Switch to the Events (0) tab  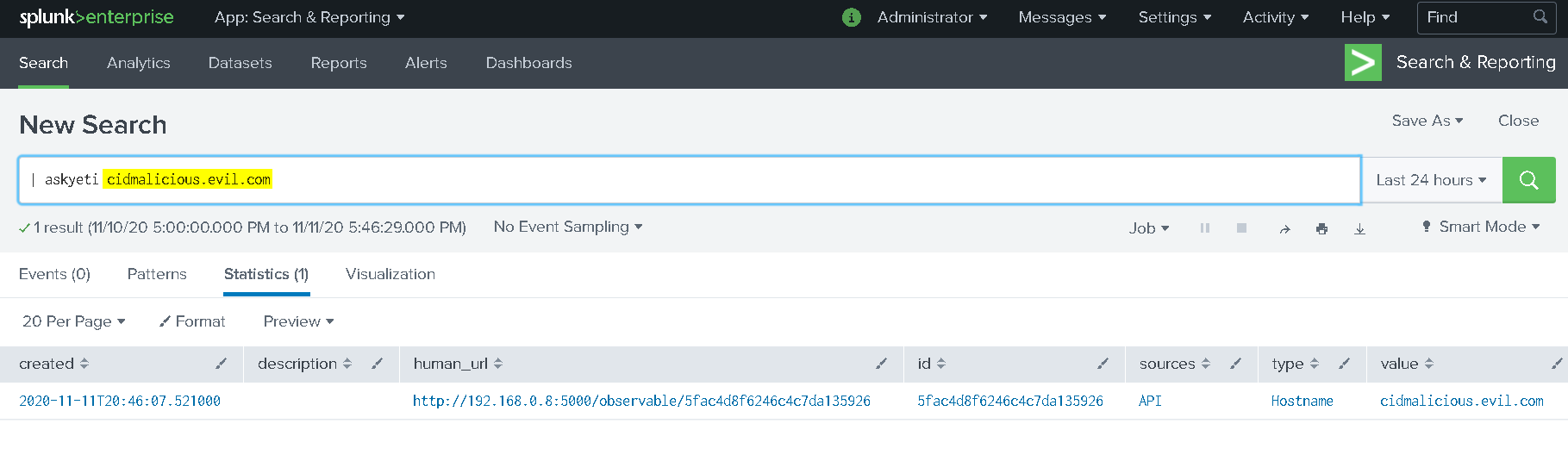[x=54, y=274]
